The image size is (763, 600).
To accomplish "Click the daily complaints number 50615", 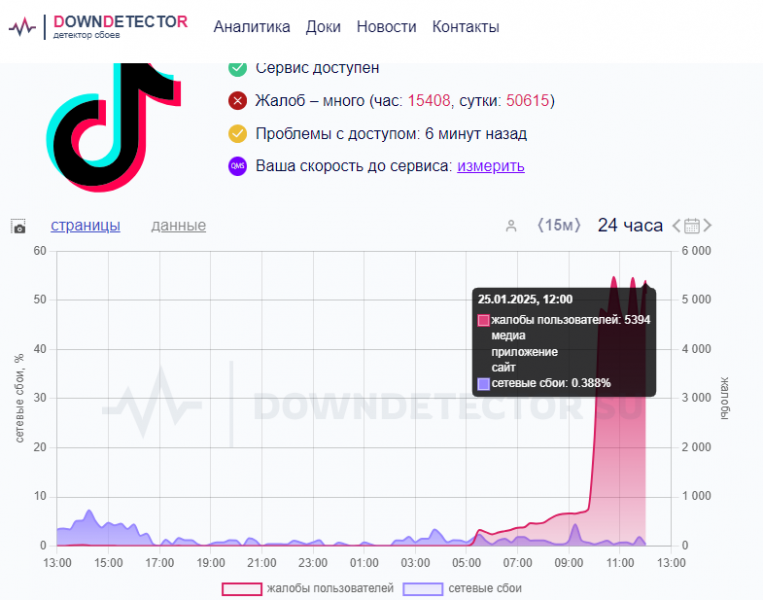I will 527,101.
